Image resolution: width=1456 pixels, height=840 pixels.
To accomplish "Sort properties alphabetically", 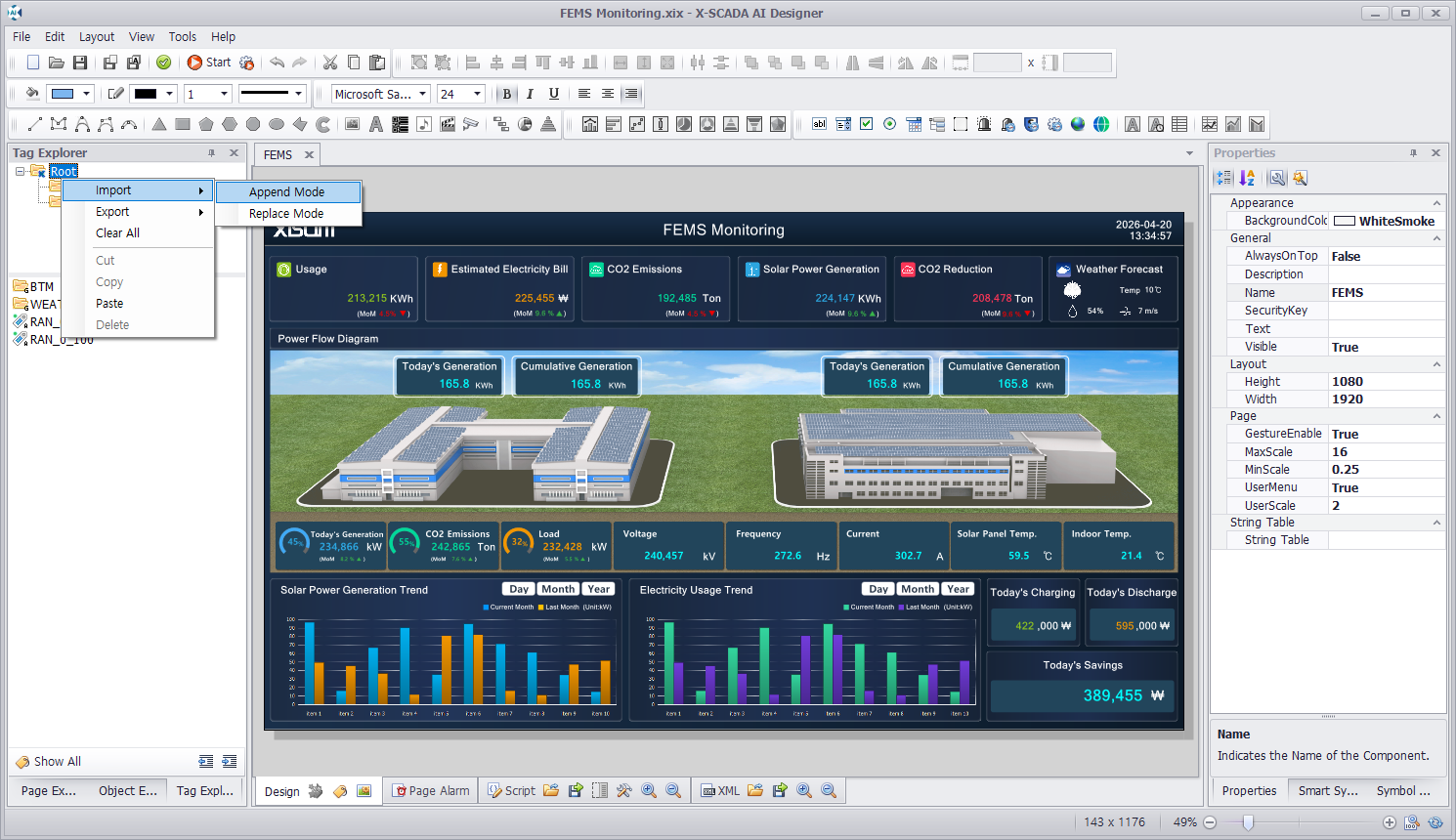I will 1247,178.
